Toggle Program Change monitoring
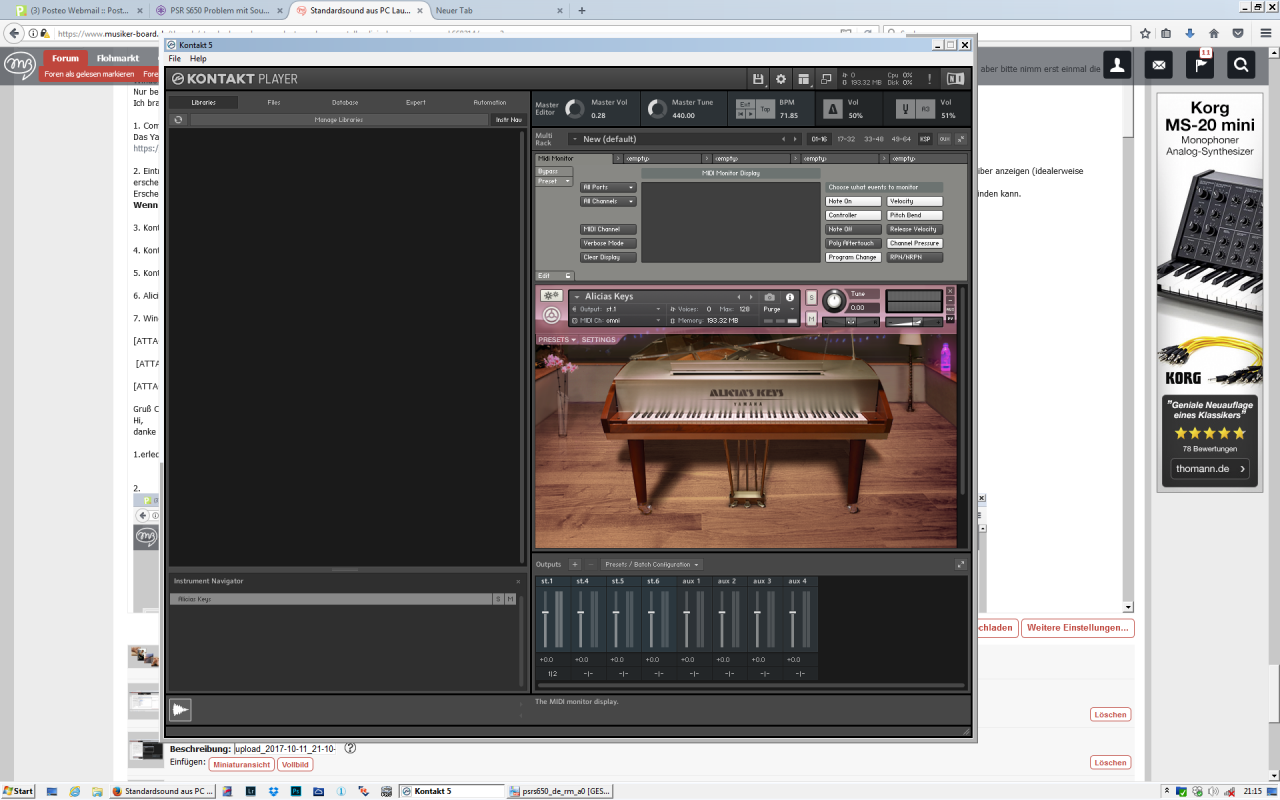1280x800 pixels. point(854,257)
